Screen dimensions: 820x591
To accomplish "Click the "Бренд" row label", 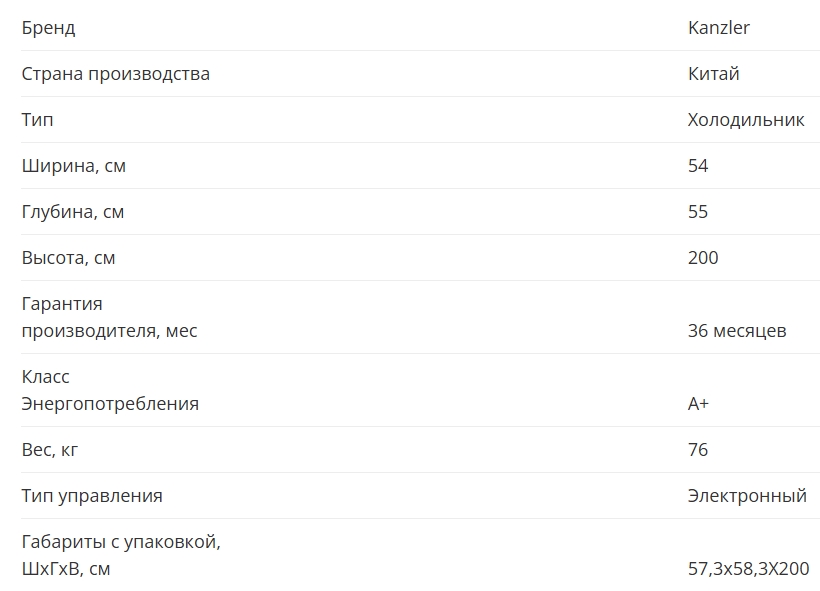I will click(x=48, y=28).
